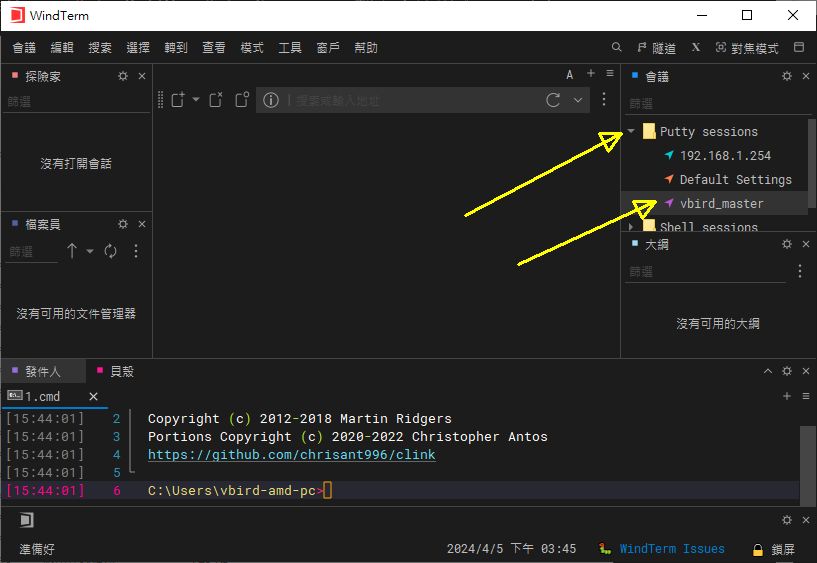The image size is (817, 563).
Task: Open the 工具 menu
Action: [290, 48]
